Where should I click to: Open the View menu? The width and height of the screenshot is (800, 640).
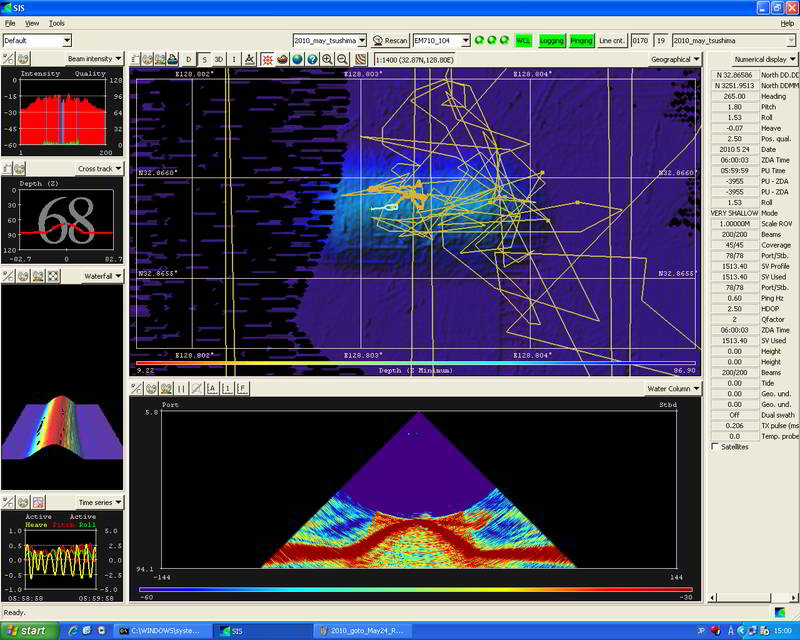coord(32,22)
